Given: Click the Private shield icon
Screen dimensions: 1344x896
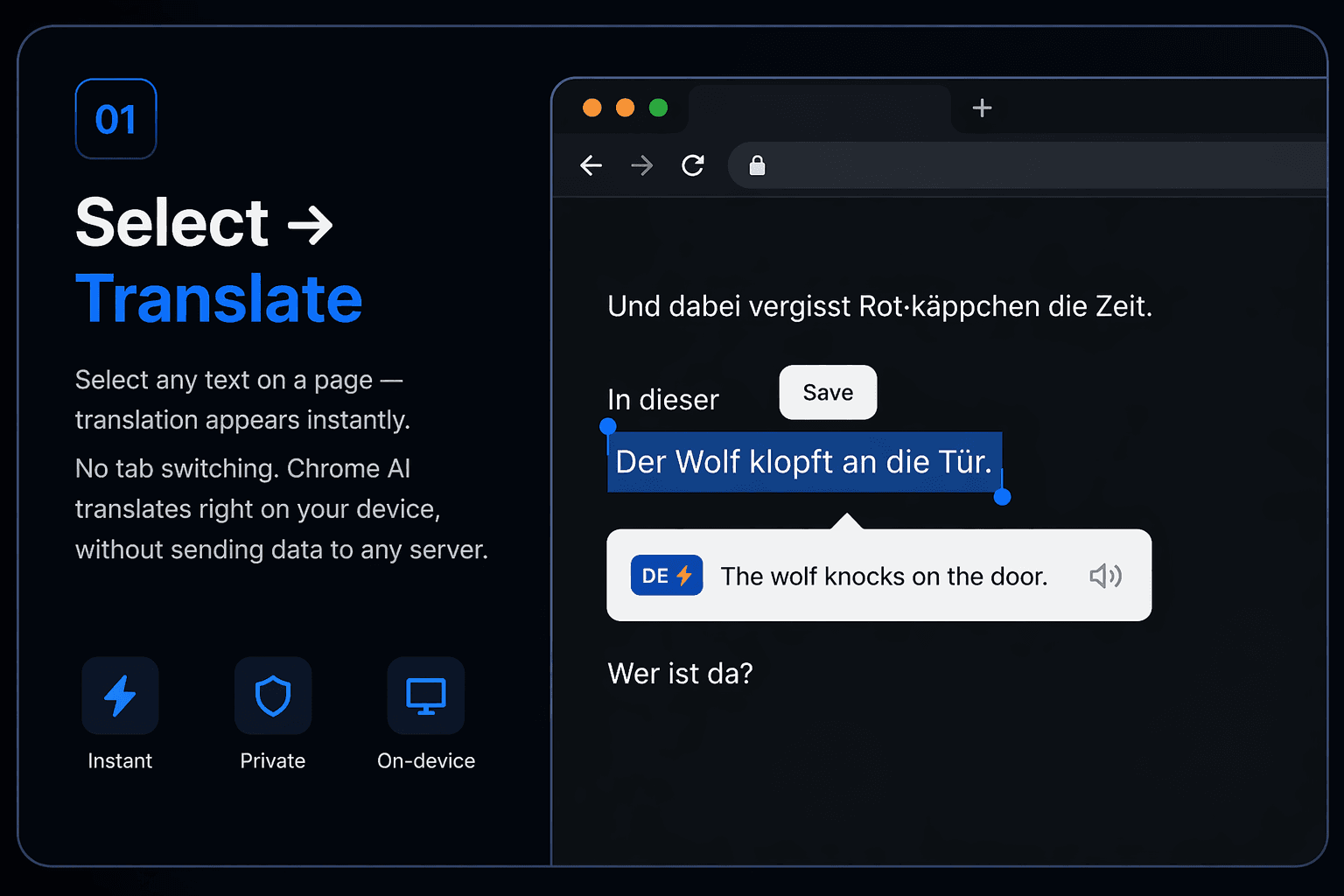Looking at the screenshot, I should (x=273, y=696).
